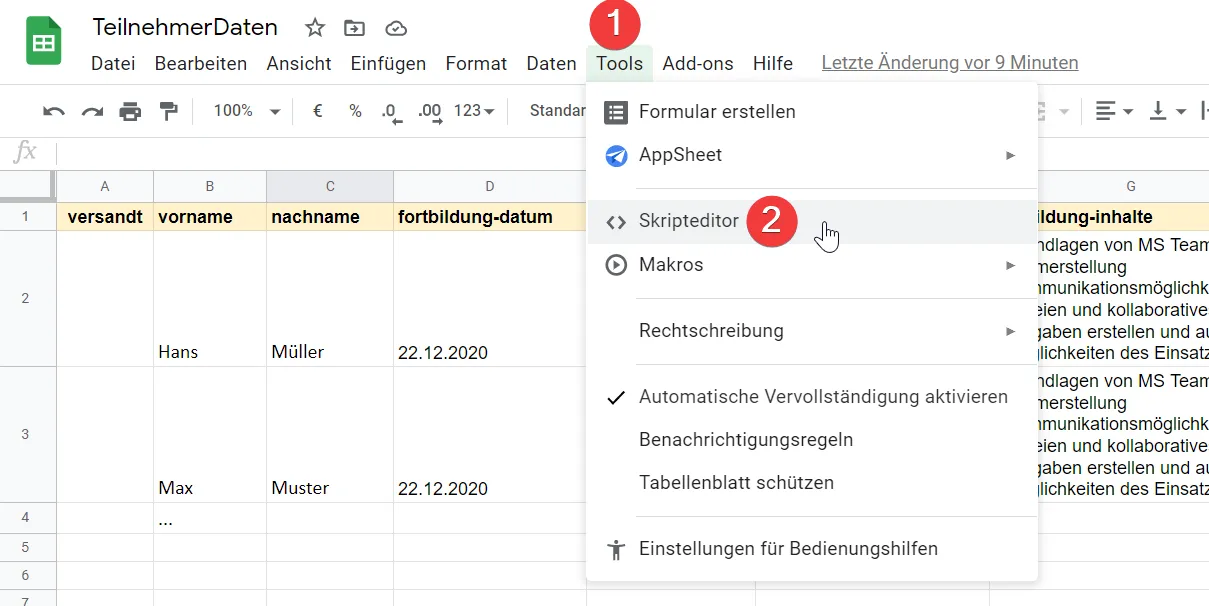Click the undo icon
Image resolution: width=1209 pixels, height=606 pixels.
(53, 111)
